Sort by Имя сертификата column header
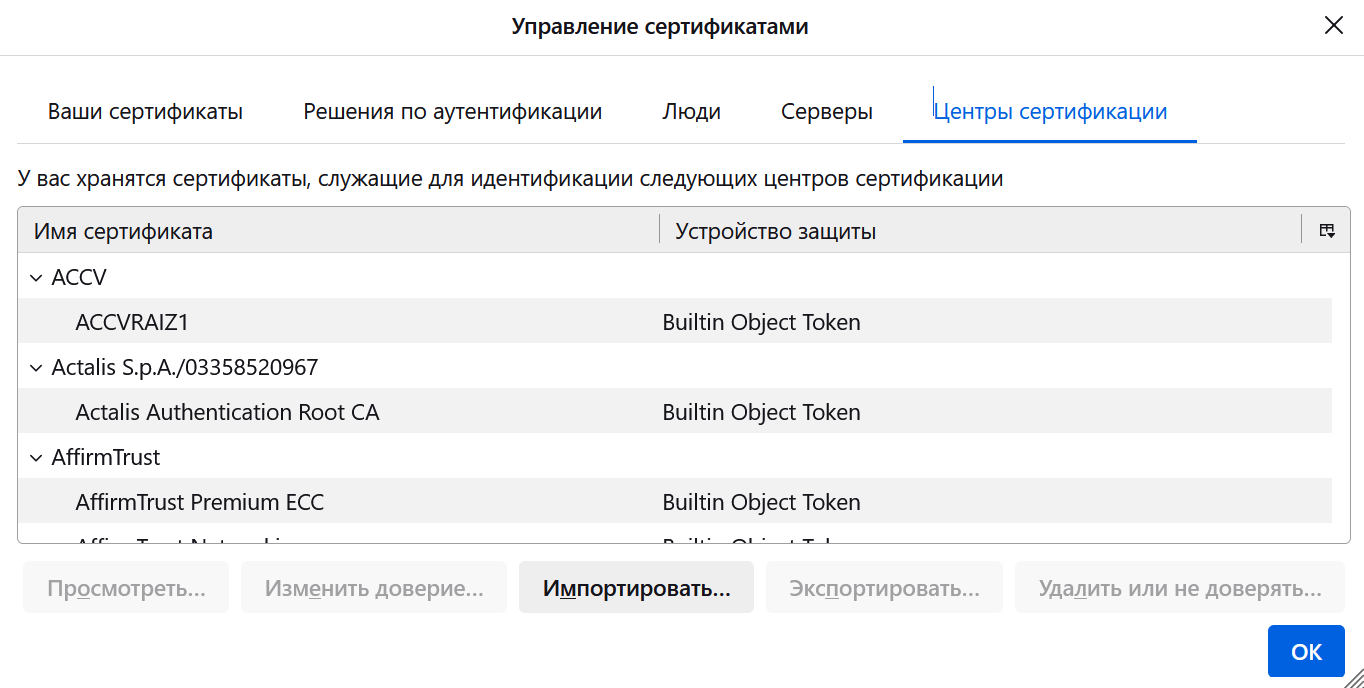Viewport: 1364px width, 688px height. pyautogui.click(x=337, y=231)
